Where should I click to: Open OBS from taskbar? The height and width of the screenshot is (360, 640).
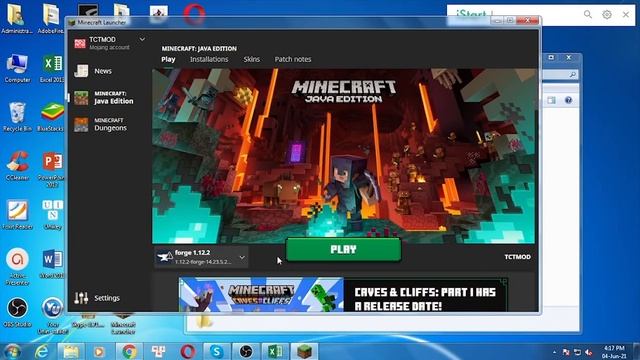tap(246, 351)
